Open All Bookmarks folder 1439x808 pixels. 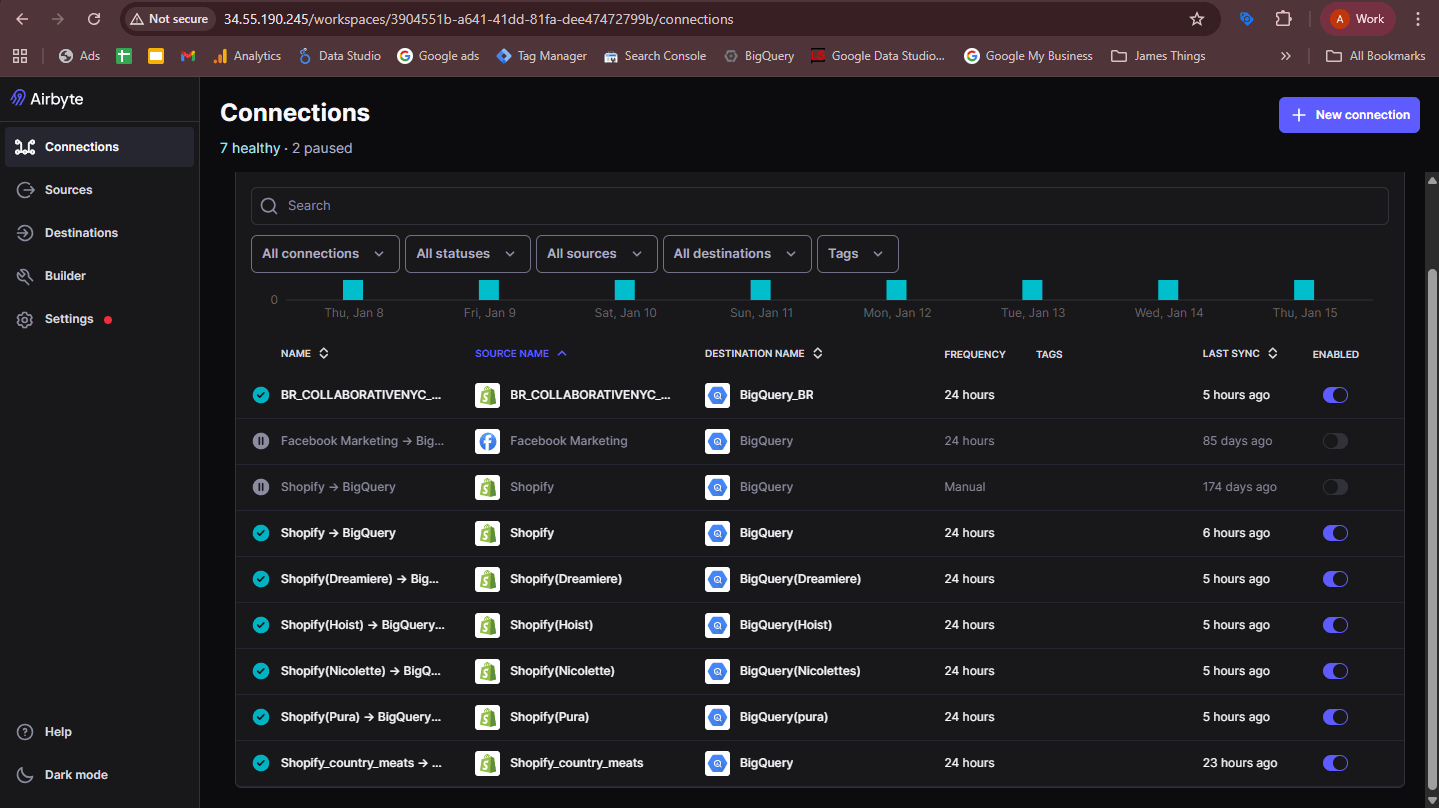point(1375,56)
